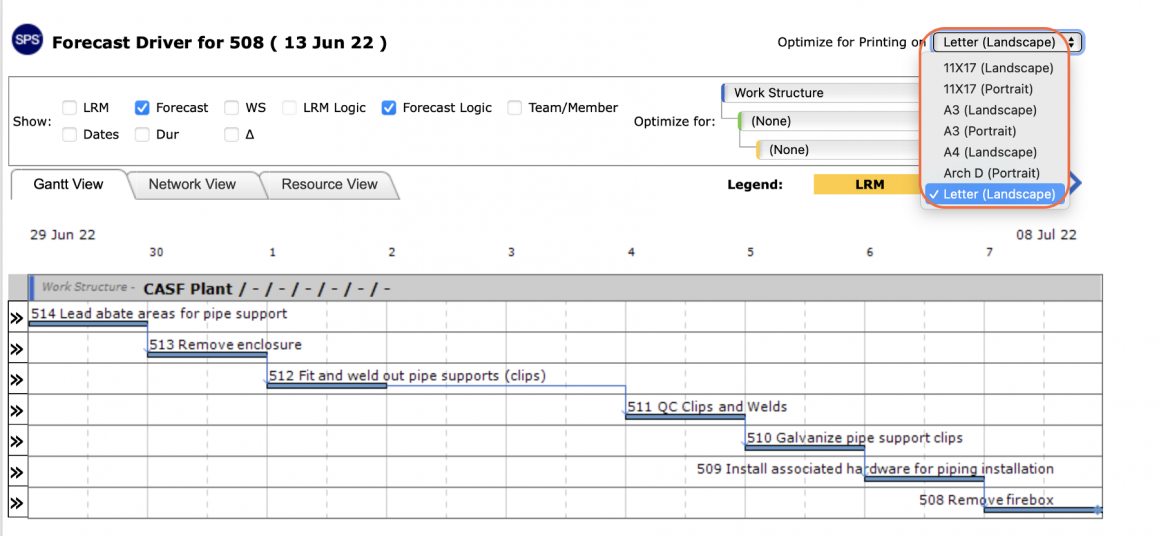
Task: Click the SPS logo icon
Action: pos(28,41)
